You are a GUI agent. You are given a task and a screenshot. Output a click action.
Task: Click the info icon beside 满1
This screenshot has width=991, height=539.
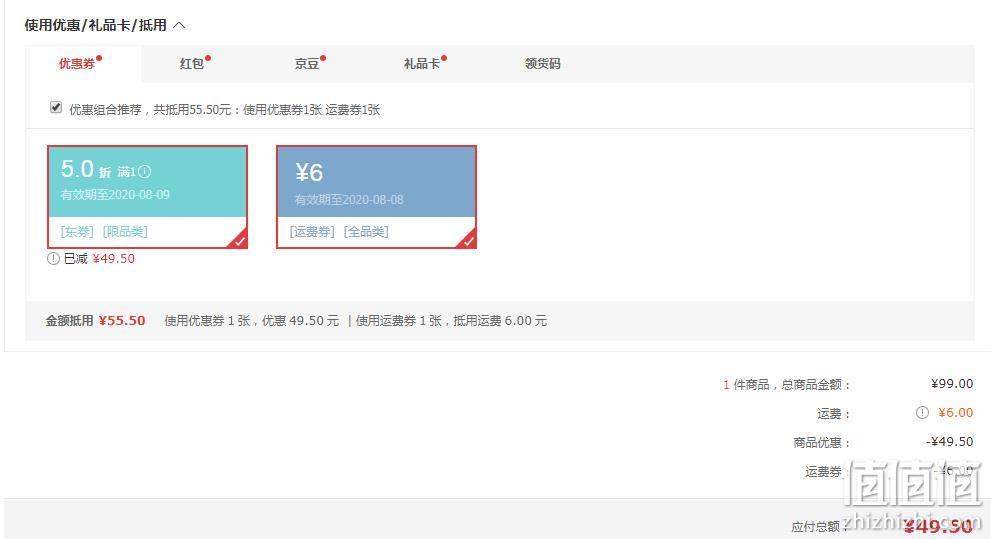(145, 171)
